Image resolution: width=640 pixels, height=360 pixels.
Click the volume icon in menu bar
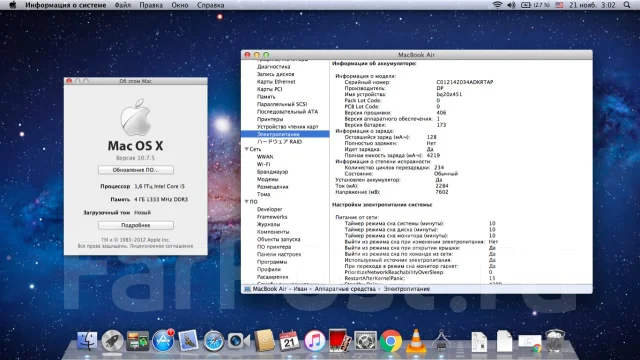tap(511, 5)
